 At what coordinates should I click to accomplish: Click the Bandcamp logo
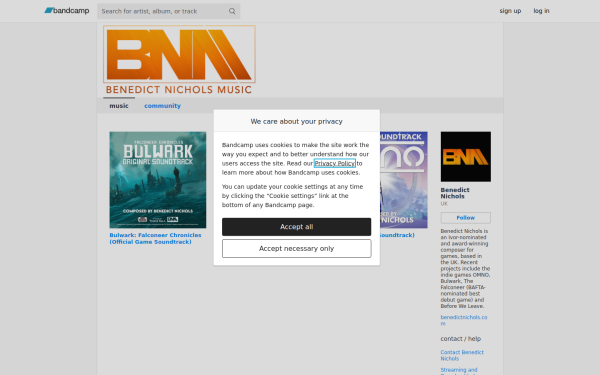tap(67, 11)
